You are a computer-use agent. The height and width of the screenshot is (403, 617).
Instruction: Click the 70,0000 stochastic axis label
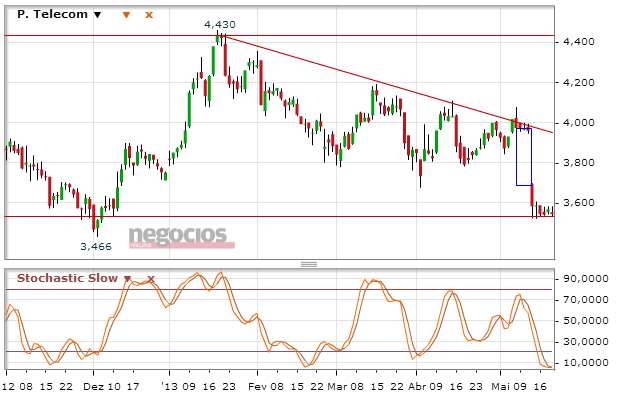click(586, 300)
